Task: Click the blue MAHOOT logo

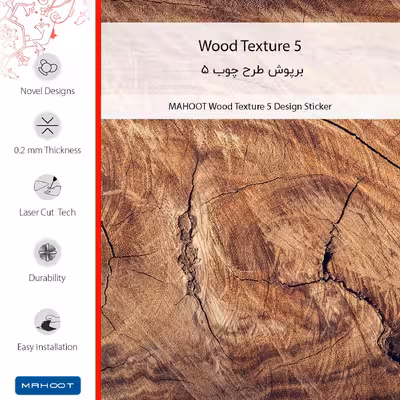Action: 48,385
